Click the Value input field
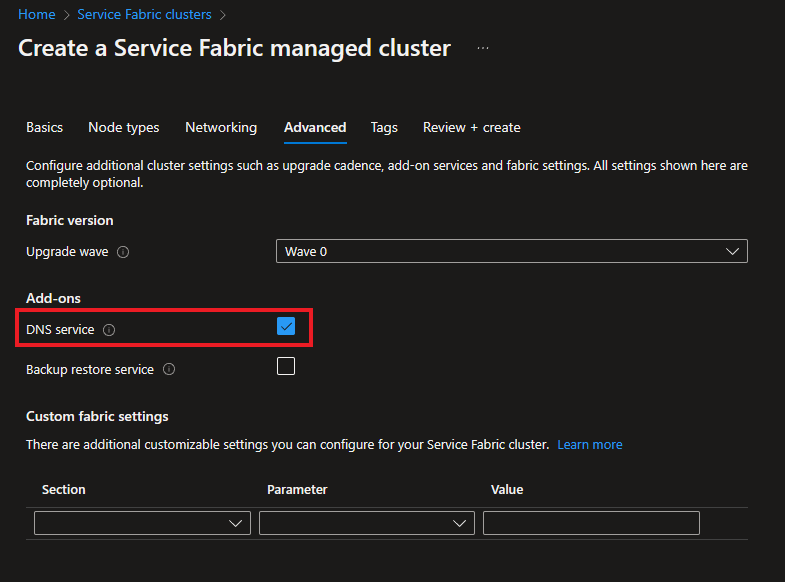The height and width of the screenshot is (582, 785). point(591,523)
